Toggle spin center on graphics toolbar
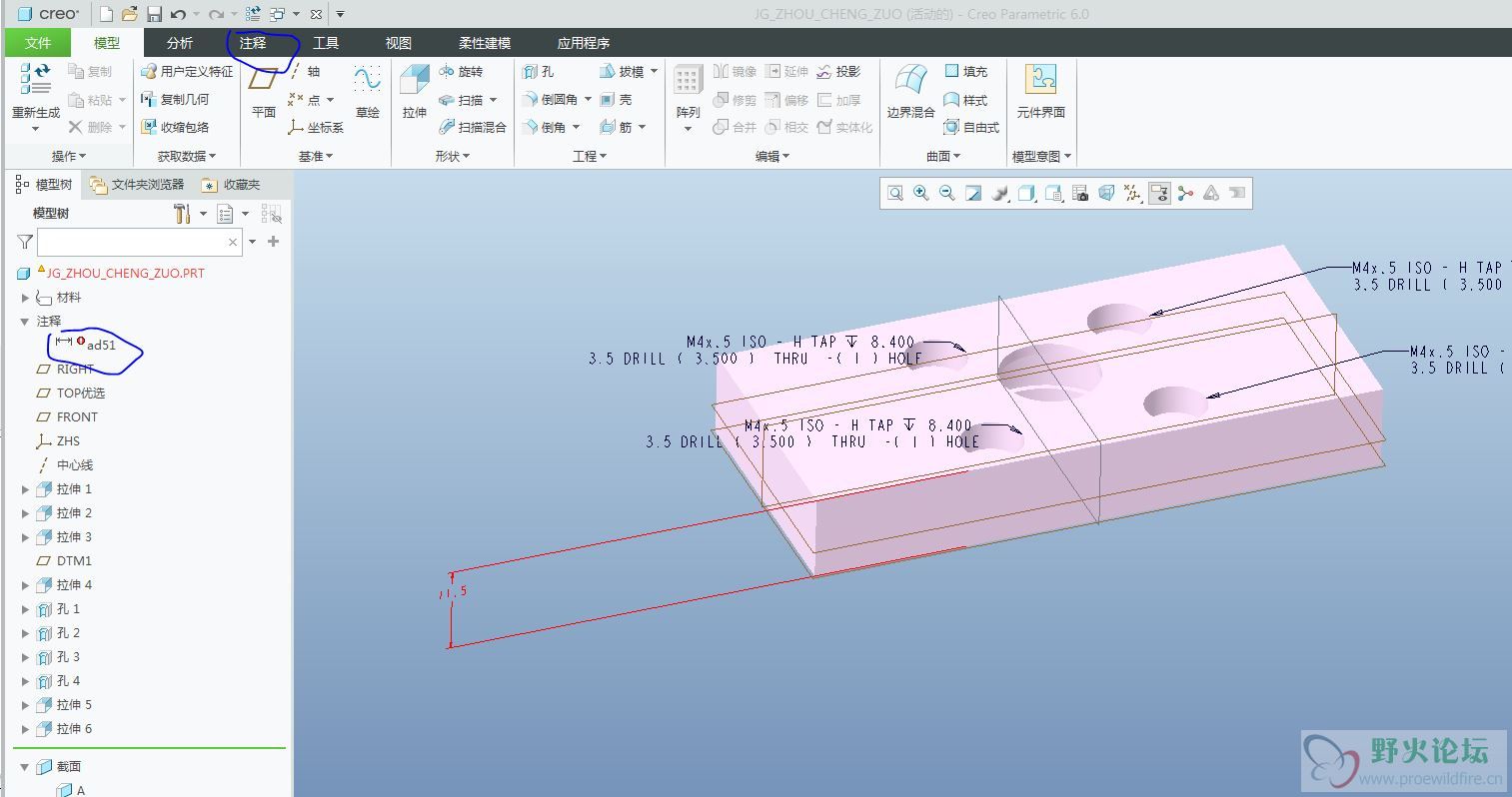The image size is (1512, 797). 1185,194
